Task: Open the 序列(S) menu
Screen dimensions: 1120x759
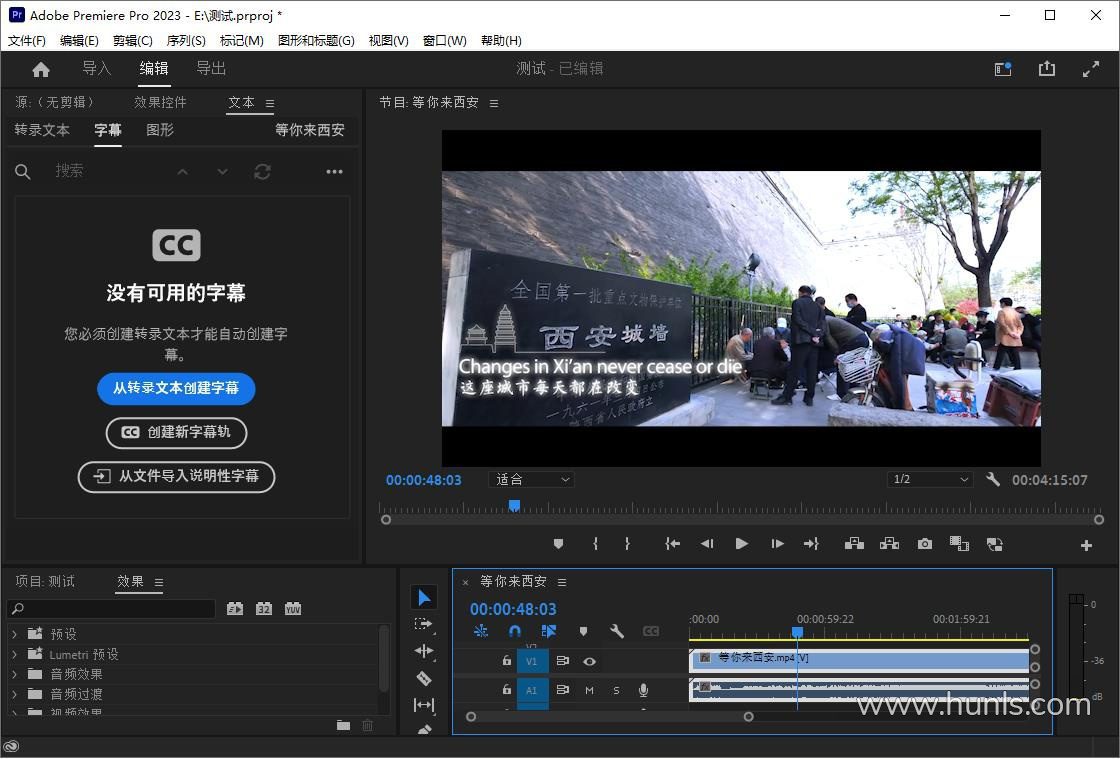Action: coord(186,41)
